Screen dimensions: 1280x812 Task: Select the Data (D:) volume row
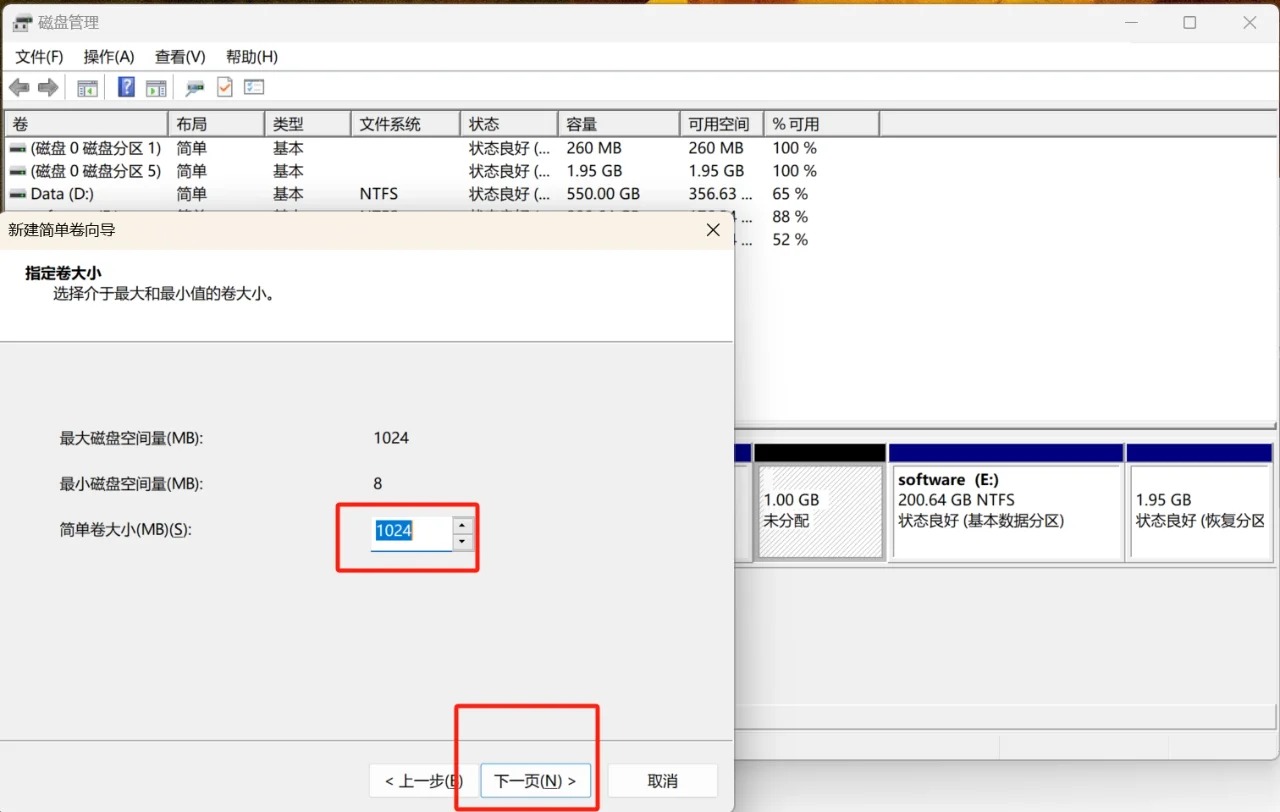(62, 194)
